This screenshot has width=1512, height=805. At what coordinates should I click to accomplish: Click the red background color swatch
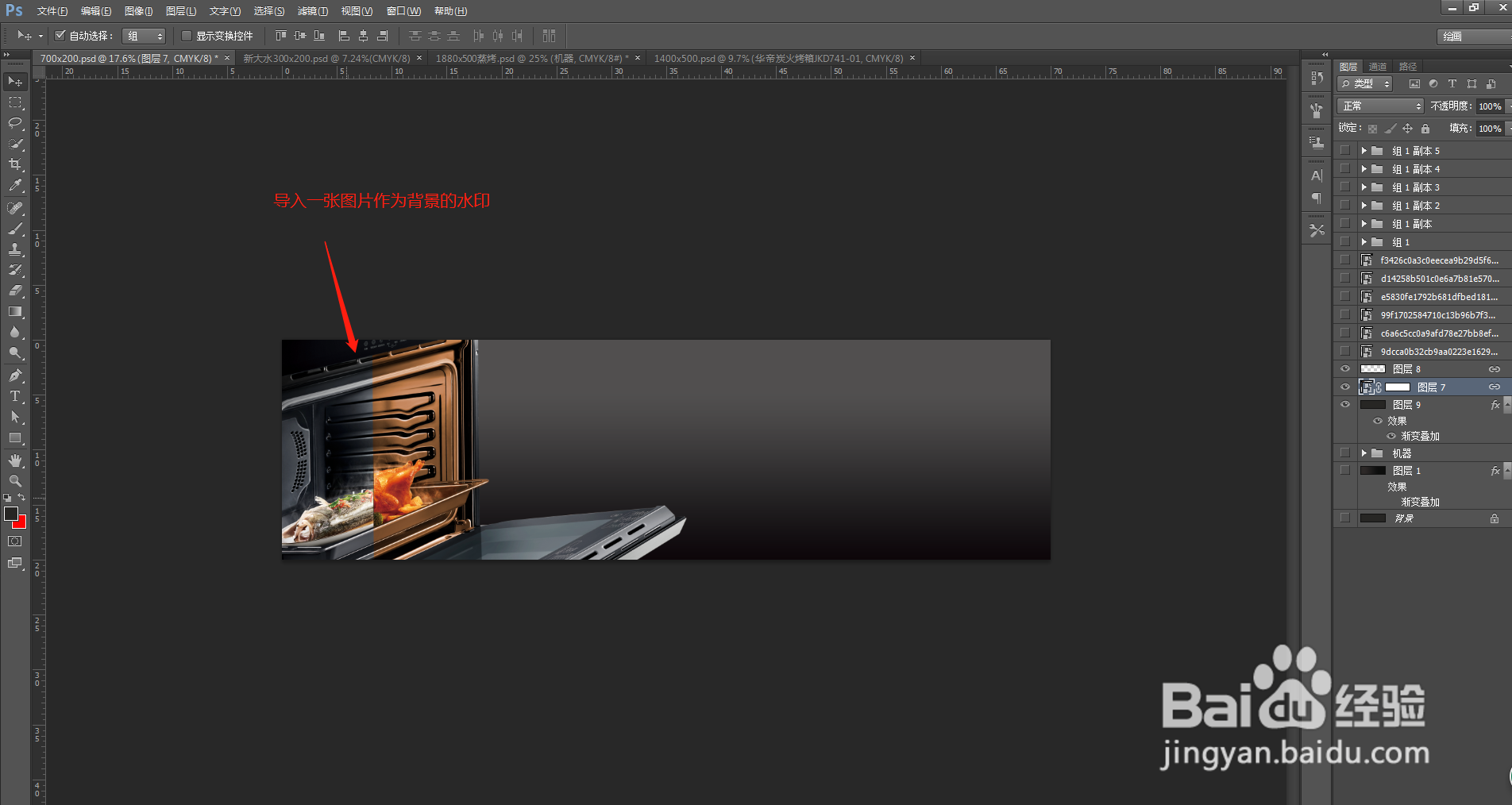(x=21, y=523)
